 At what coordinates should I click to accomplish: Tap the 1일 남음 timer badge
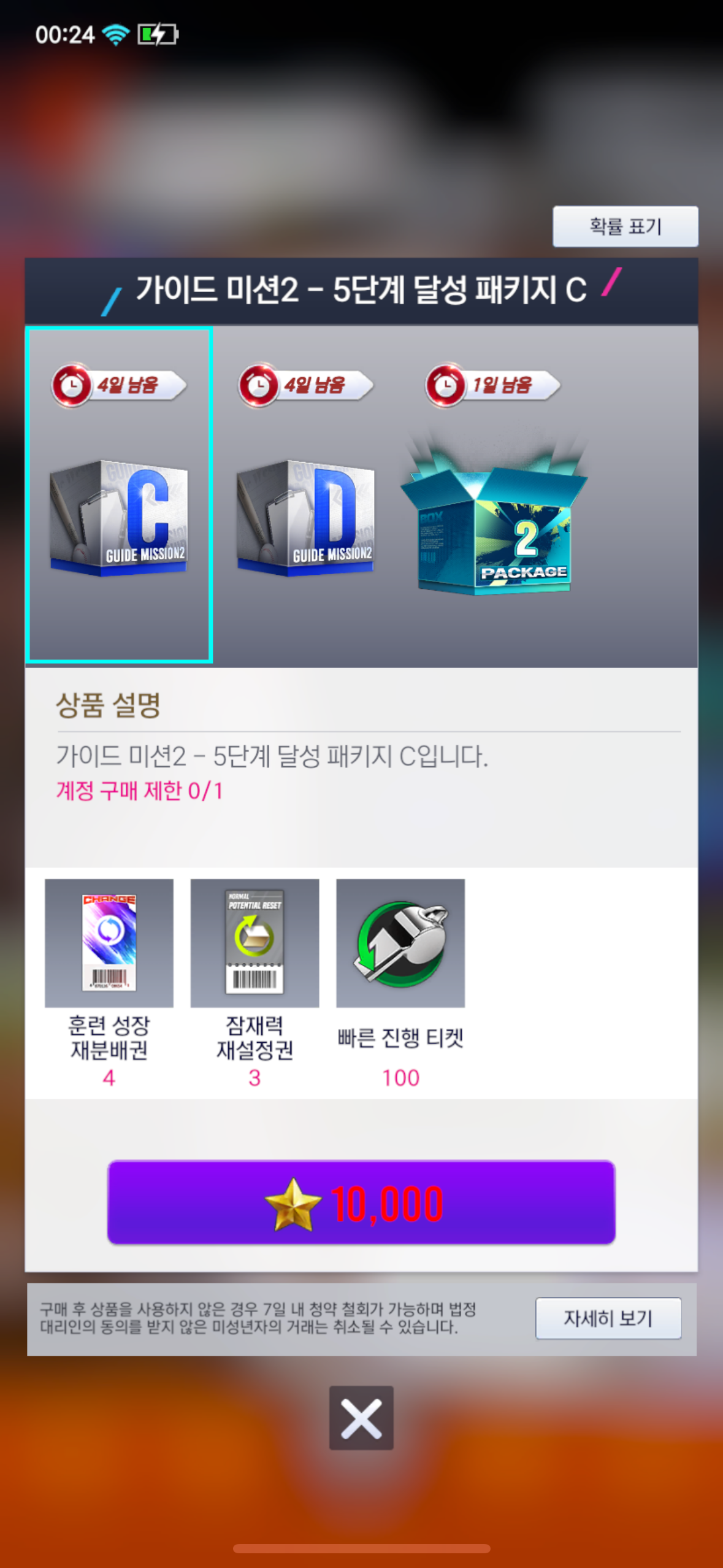tap(493, 385)
